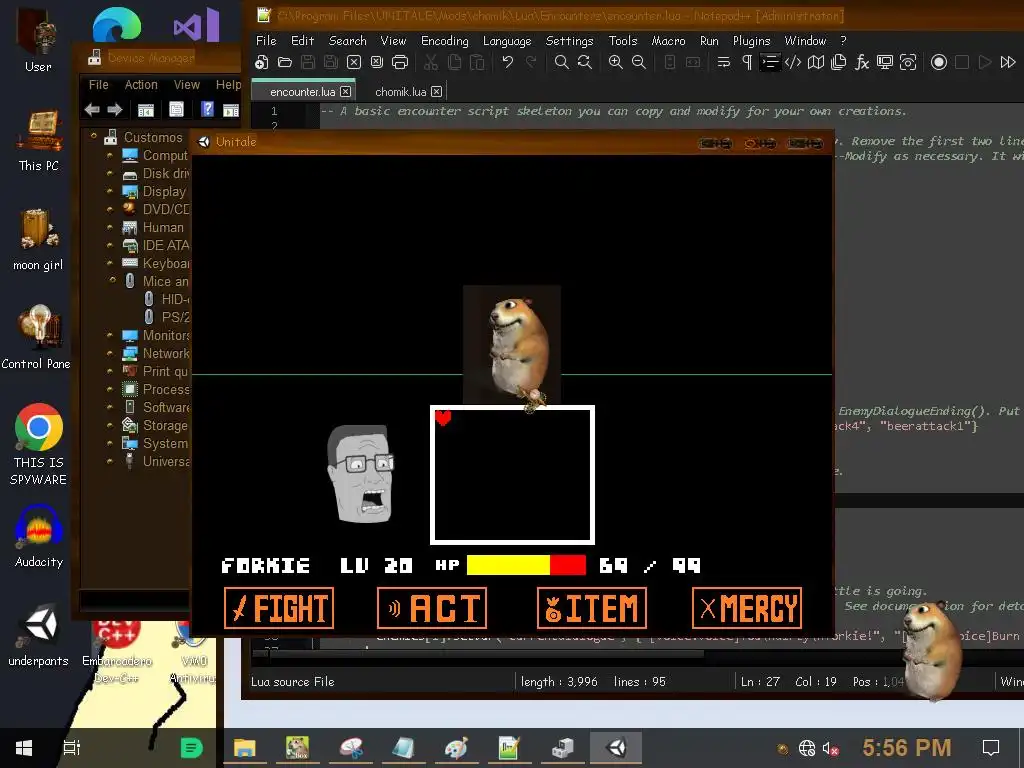Open the notification center icon
Viewport: 1024px width, 768px height.
991,748
